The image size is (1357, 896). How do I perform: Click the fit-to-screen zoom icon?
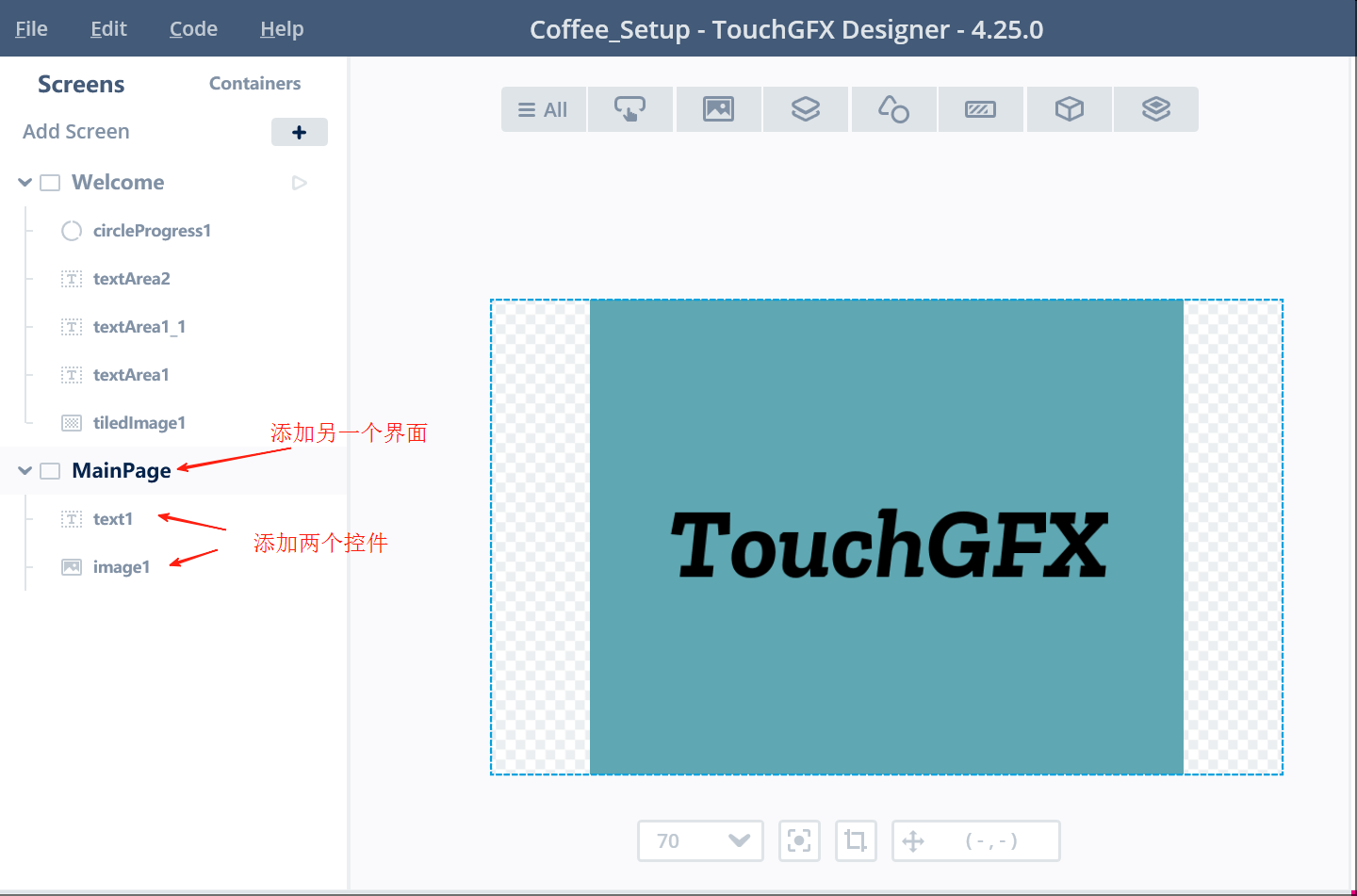[799, 840]
